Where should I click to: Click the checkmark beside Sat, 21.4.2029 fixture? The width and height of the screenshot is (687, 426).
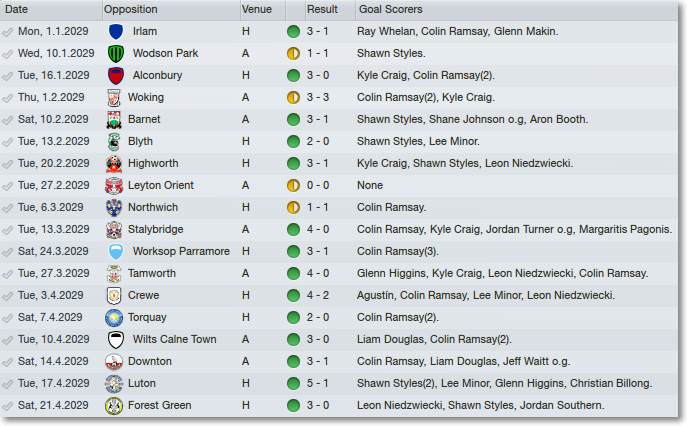(x=7, y=406)
